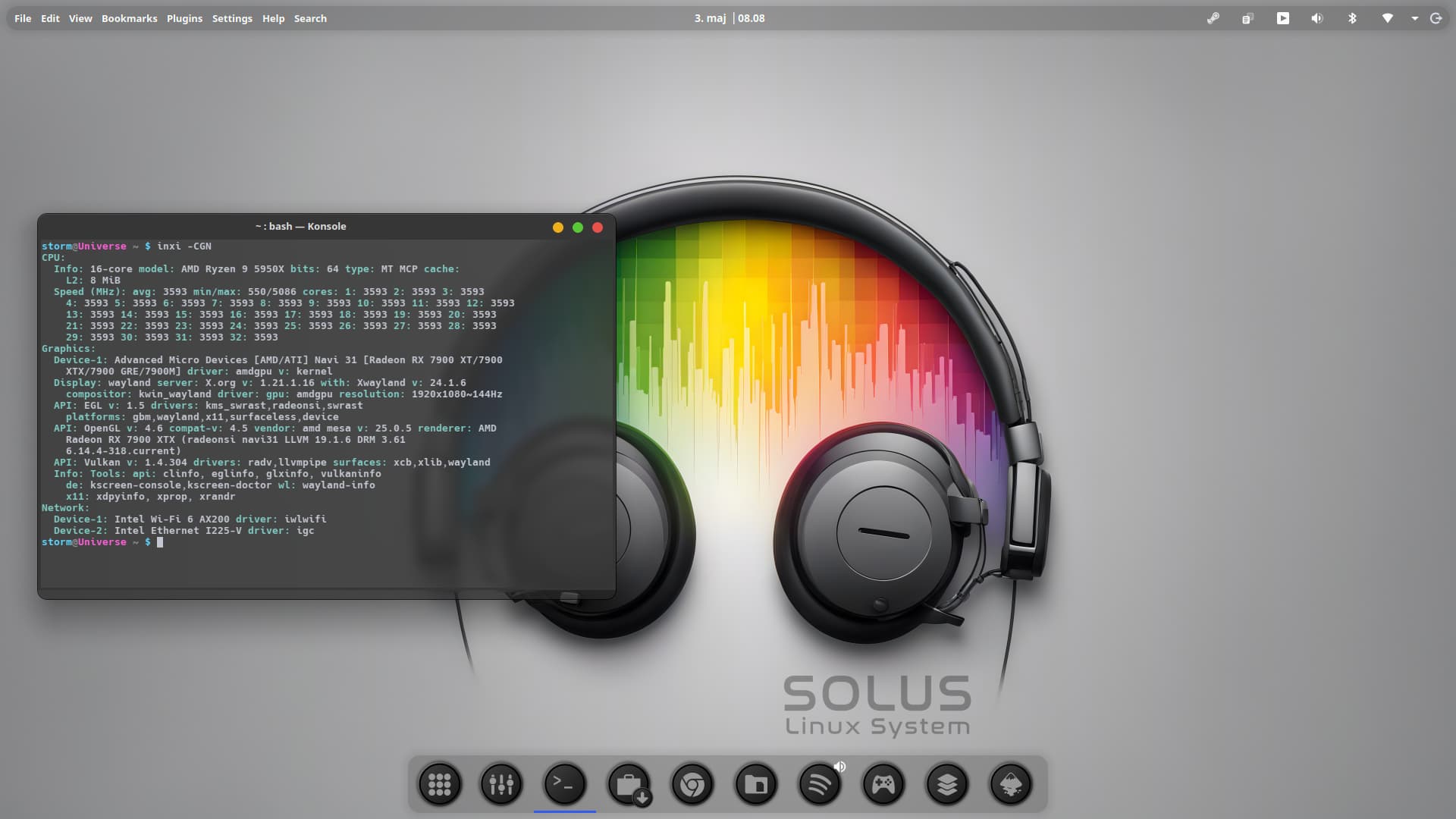The height and width of the screenshot is (819, 1456).
Task: Open the file manager dock icon
Action: pos(756,784)
